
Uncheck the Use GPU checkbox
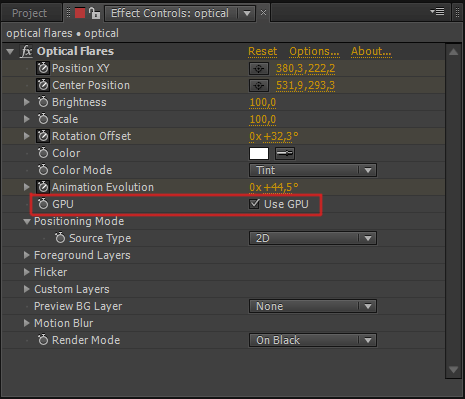(254, 204)
